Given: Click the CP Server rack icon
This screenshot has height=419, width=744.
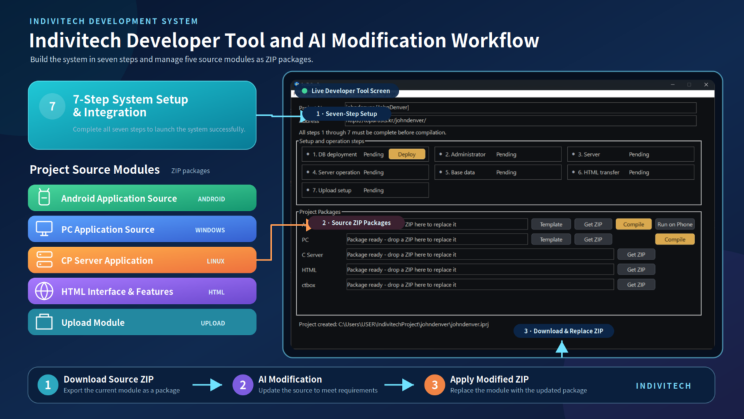Looking at the screenshot, I should click(44, 260).
